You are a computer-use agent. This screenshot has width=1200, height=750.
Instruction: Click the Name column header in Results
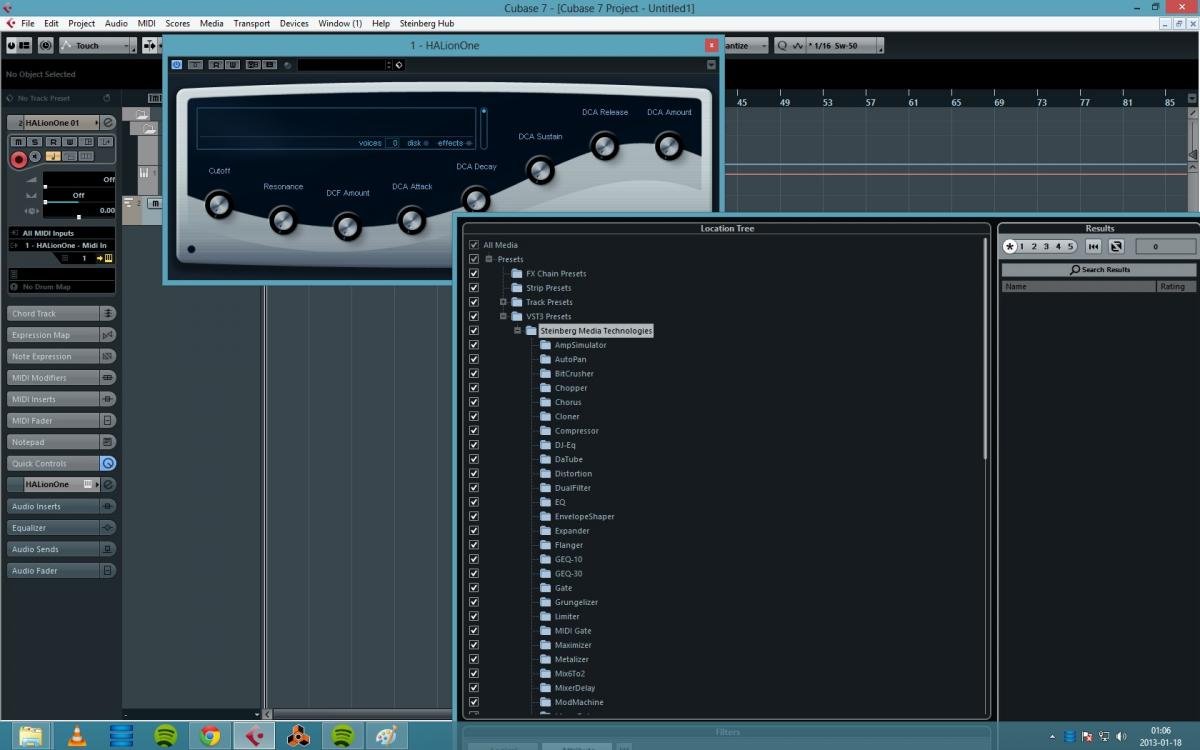1078,286
